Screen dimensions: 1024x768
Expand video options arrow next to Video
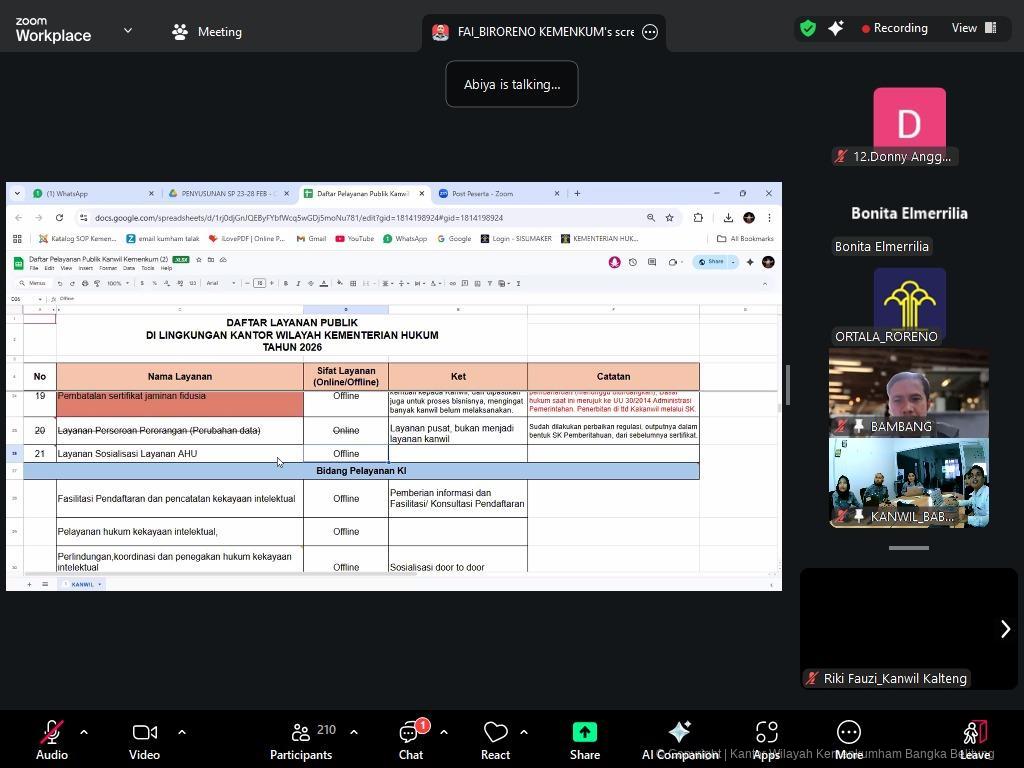click(x=182, y=732)
